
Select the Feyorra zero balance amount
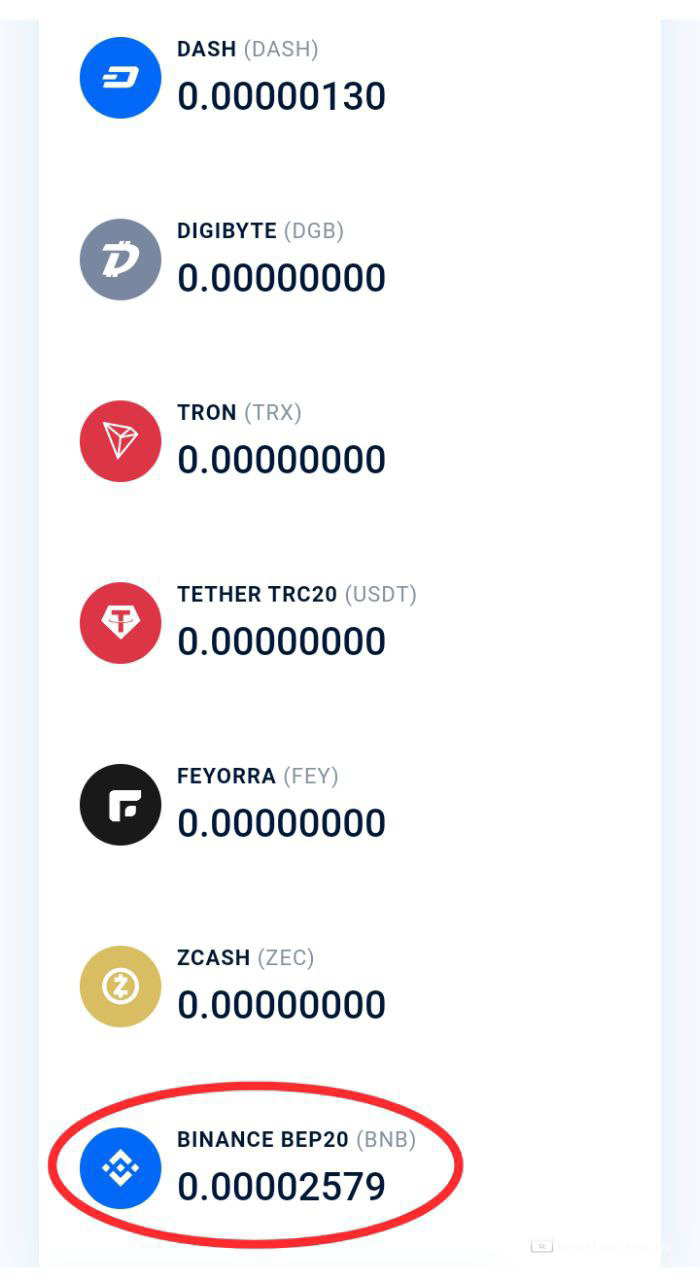pos(281,823)
